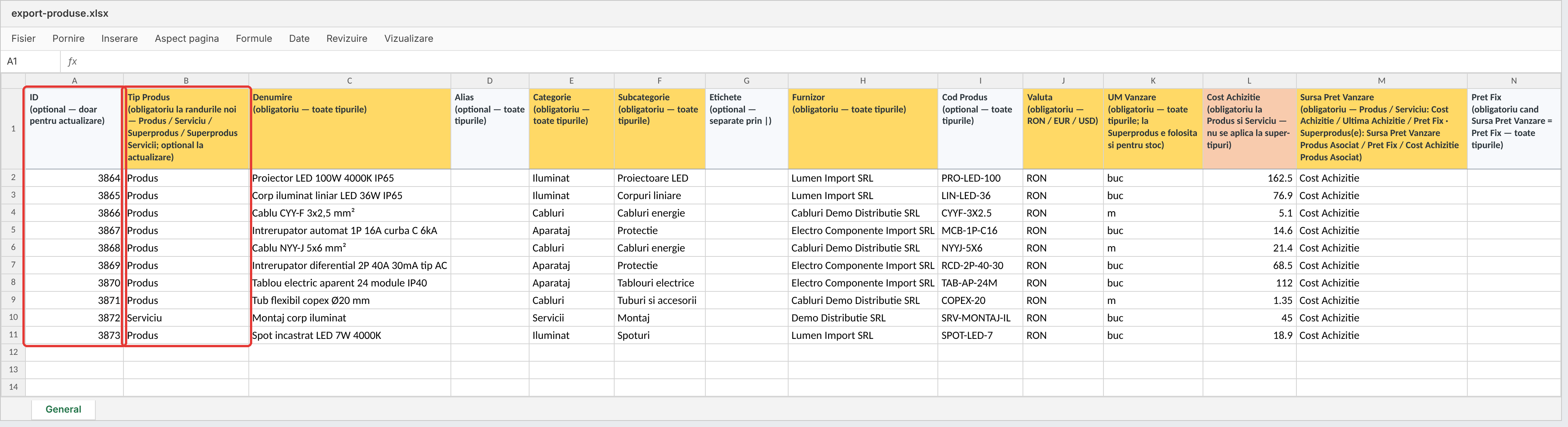1568x427 pixels.
Task: Select the Cost Achizitie header cell
Action: 1249,128
